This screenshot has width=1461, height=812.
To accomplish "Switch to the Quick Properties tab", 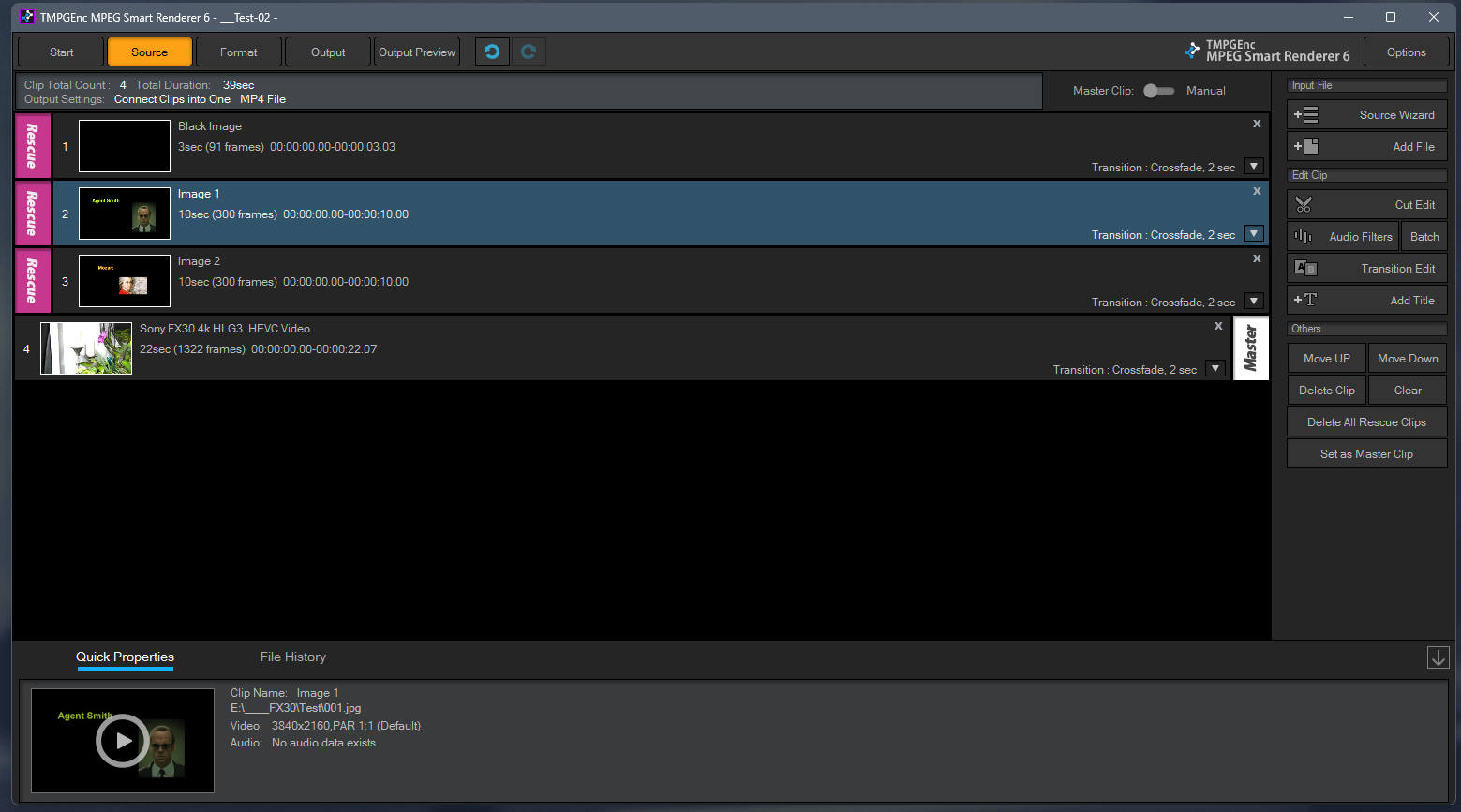I will click(x=126, y=657).
